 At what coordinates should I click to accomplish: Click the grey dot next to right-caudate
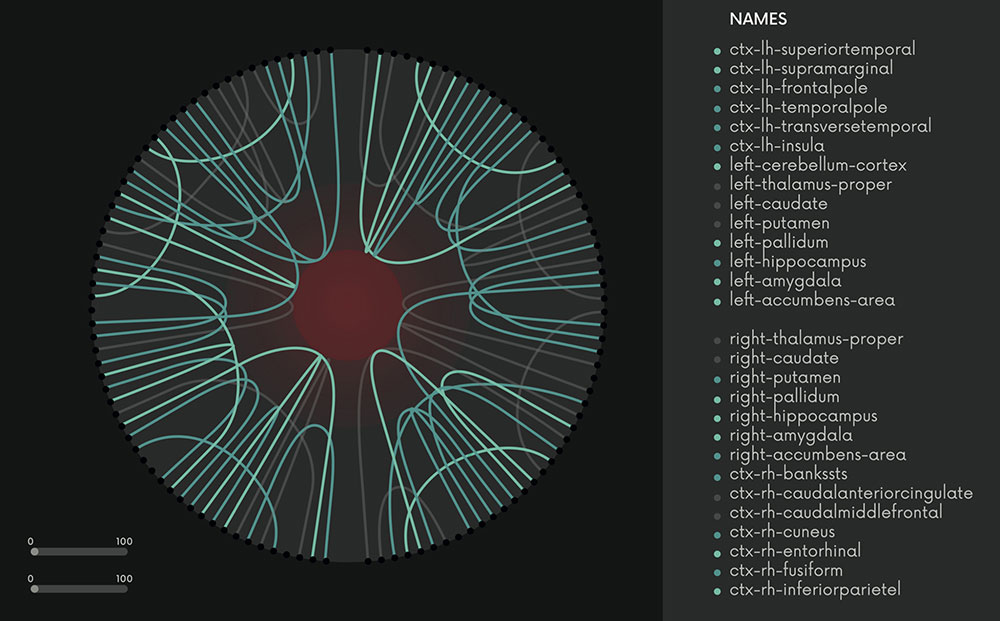point(717,359)
